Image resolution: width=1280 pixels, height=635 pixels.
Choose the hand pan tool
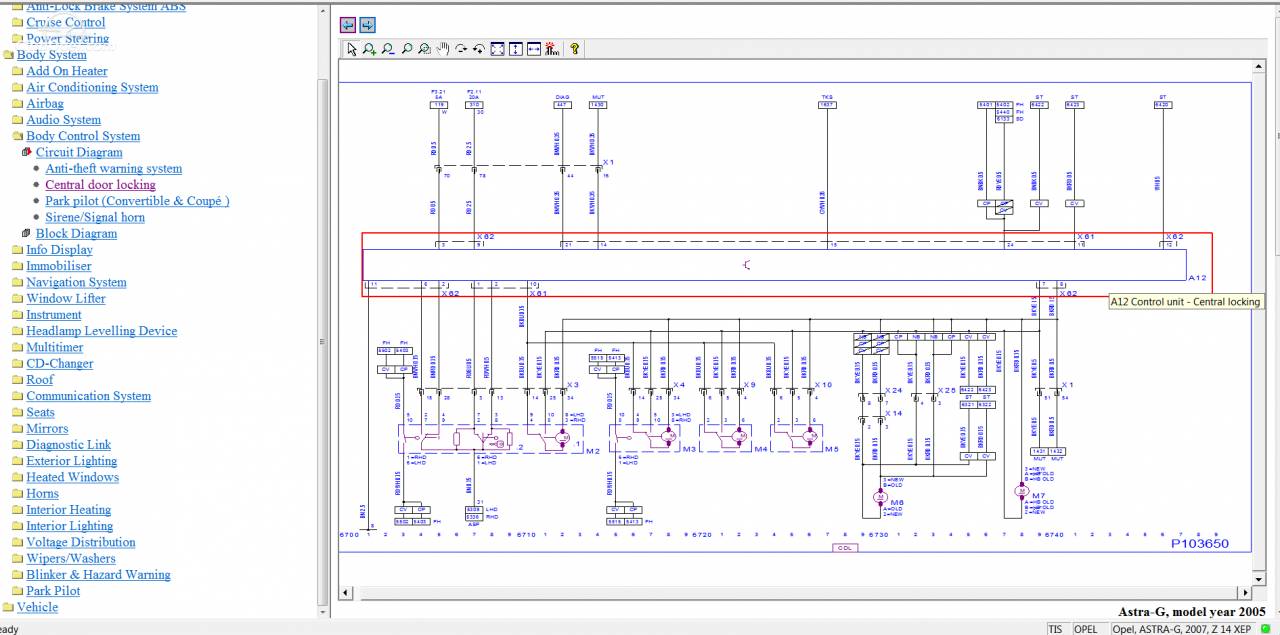pyautogui.click(x=443, y=48)
